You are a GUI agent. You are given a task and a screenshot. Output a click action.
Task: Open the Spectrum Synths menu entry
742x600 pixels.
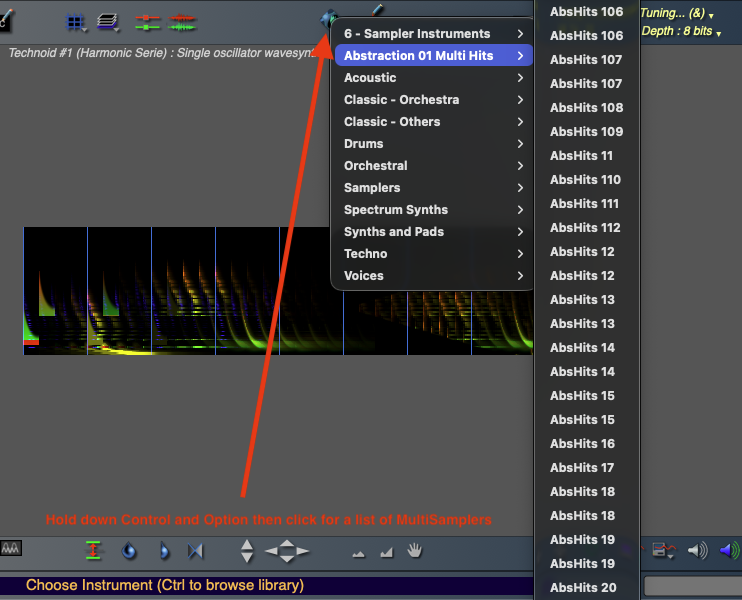click(x=433, y=210)
